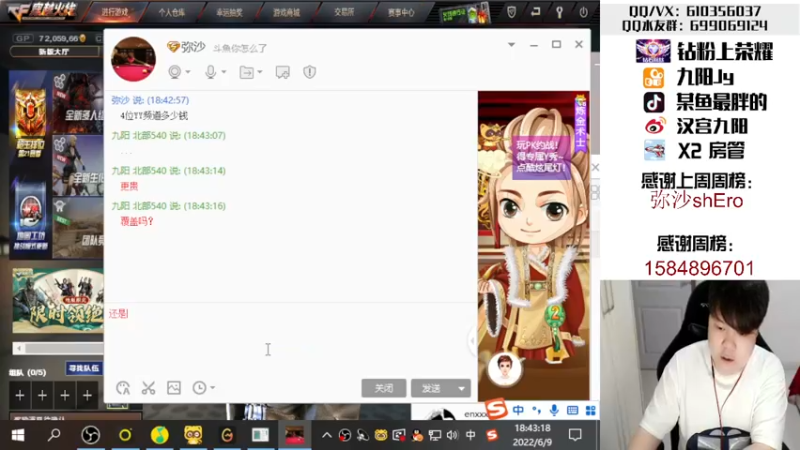Expand the microphone call options arrow

click(x=223, y=72)
